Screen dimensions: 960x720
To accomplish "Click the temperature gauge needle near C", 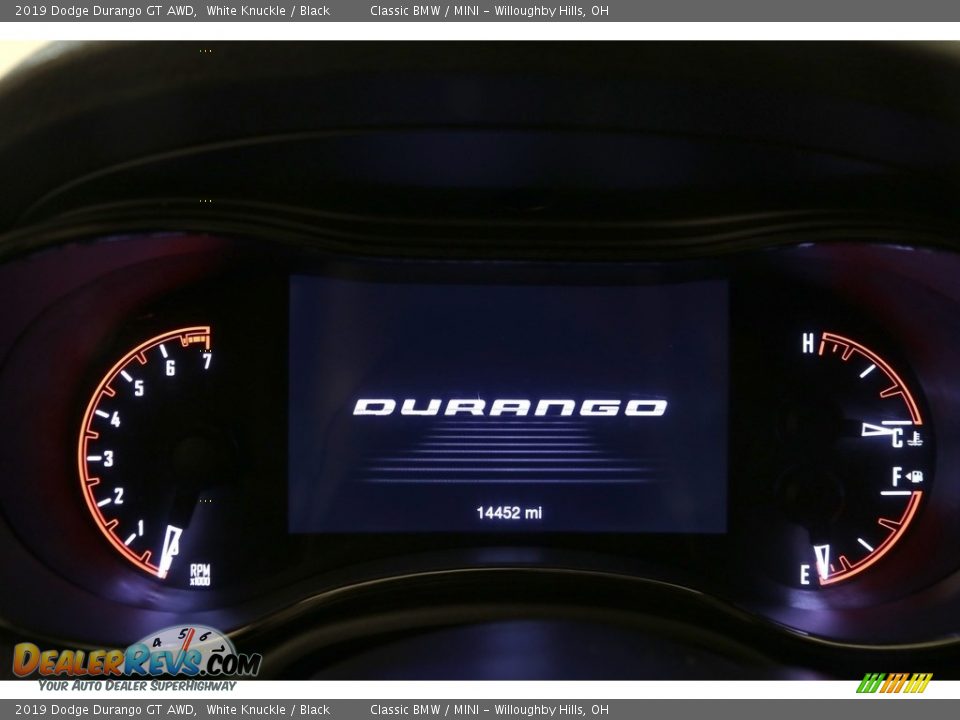I will [877, 429].
